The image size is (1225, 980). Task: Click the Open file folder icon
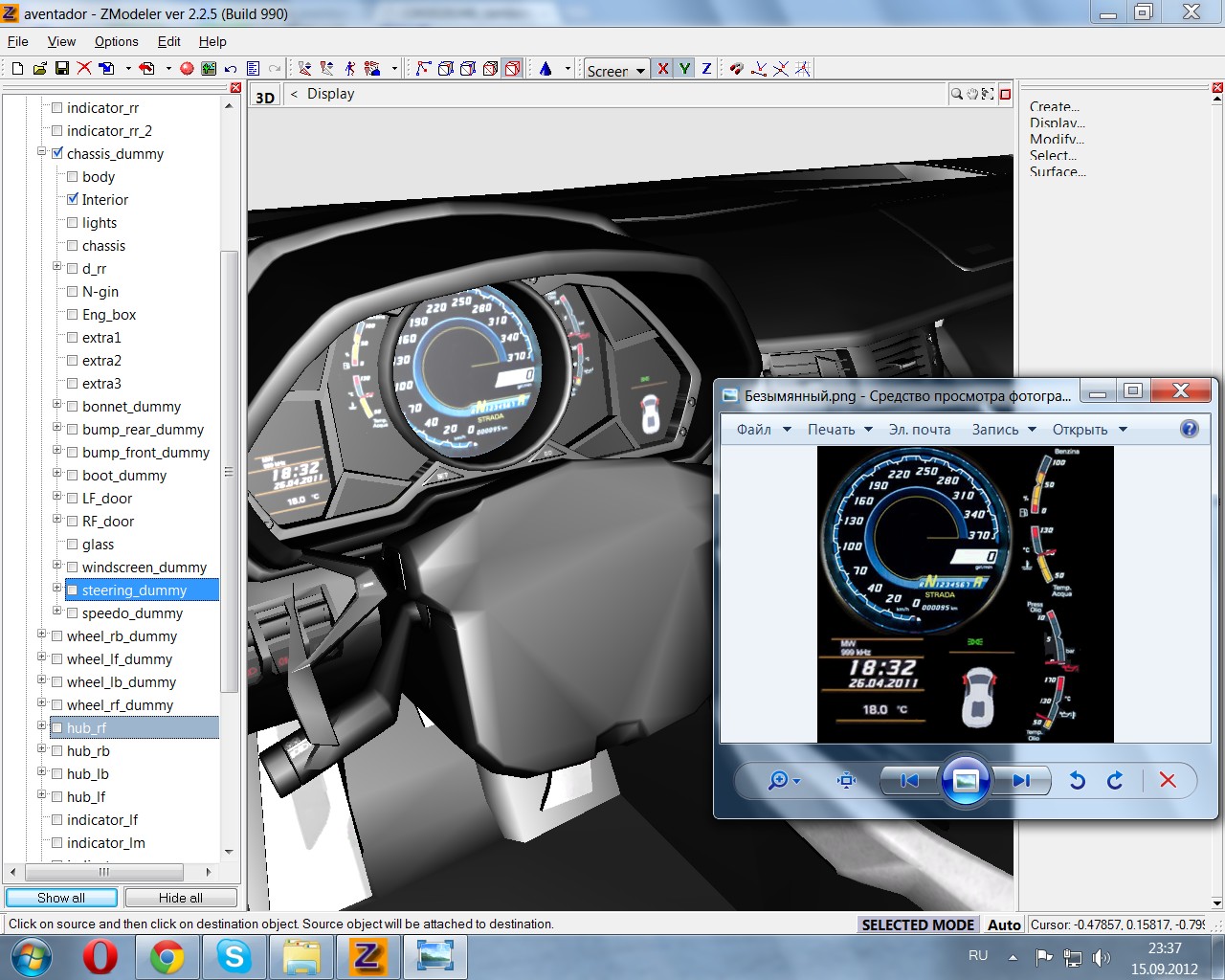[x=39, y=68]
